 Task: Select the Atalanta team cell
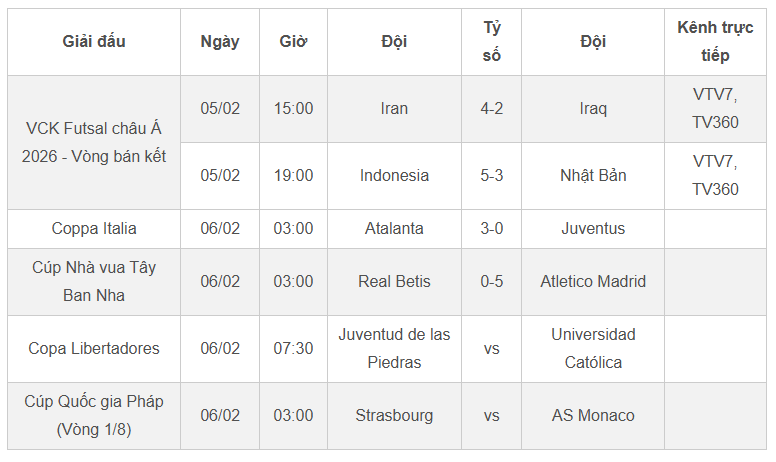coord(394,228)
